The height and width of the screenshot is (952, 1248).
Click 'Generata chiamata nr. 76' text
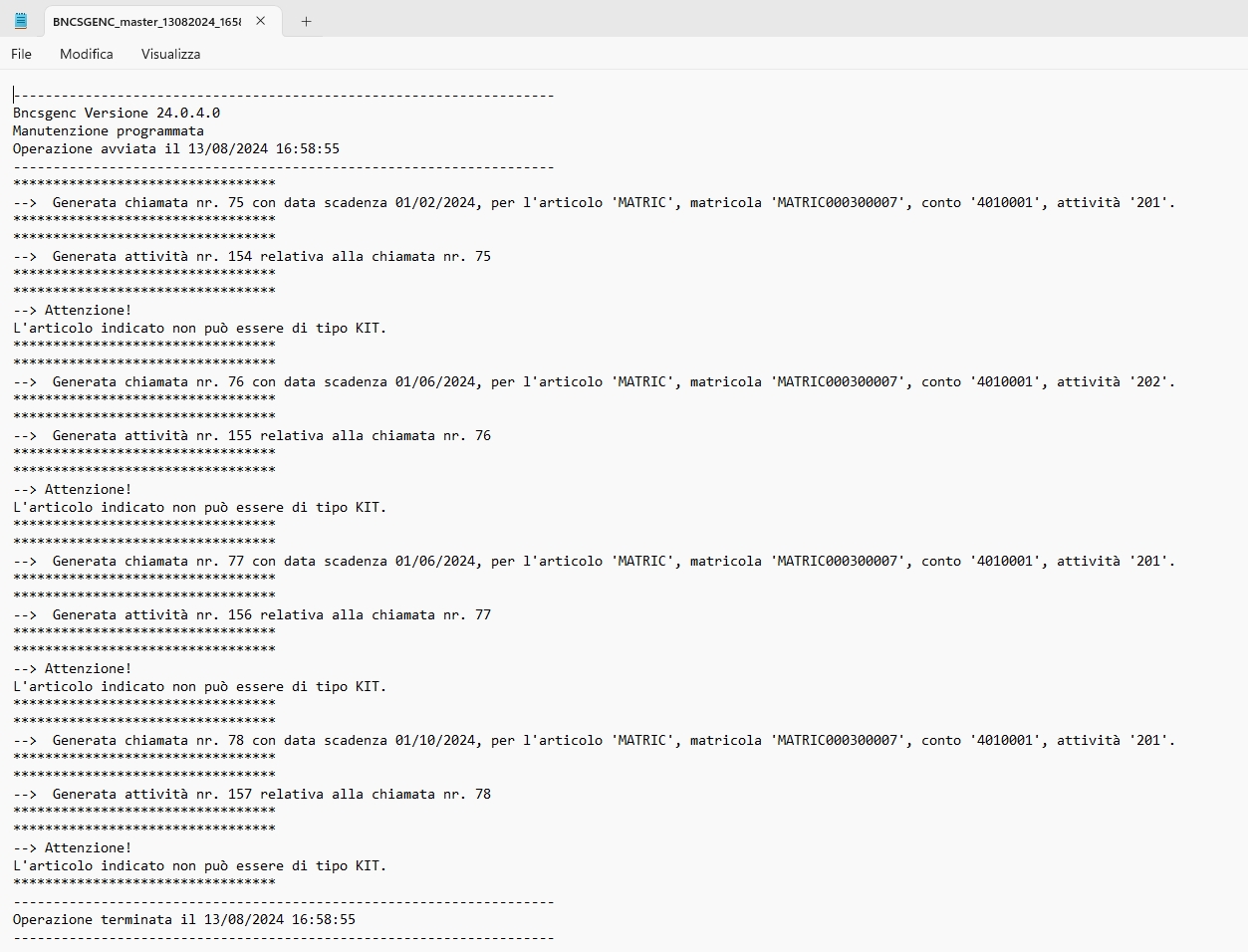tap(148, 381)
